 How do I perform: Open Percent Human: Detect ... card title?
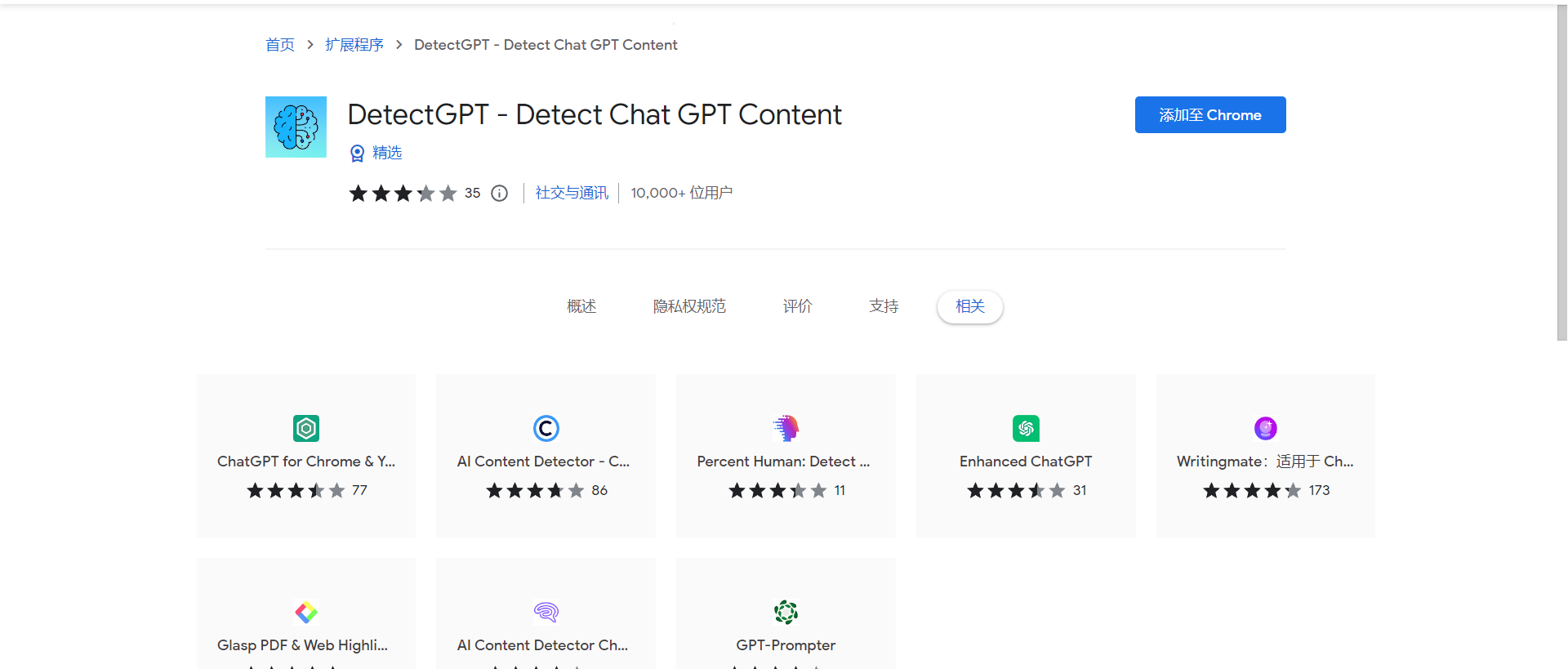[x=783, y=462]
